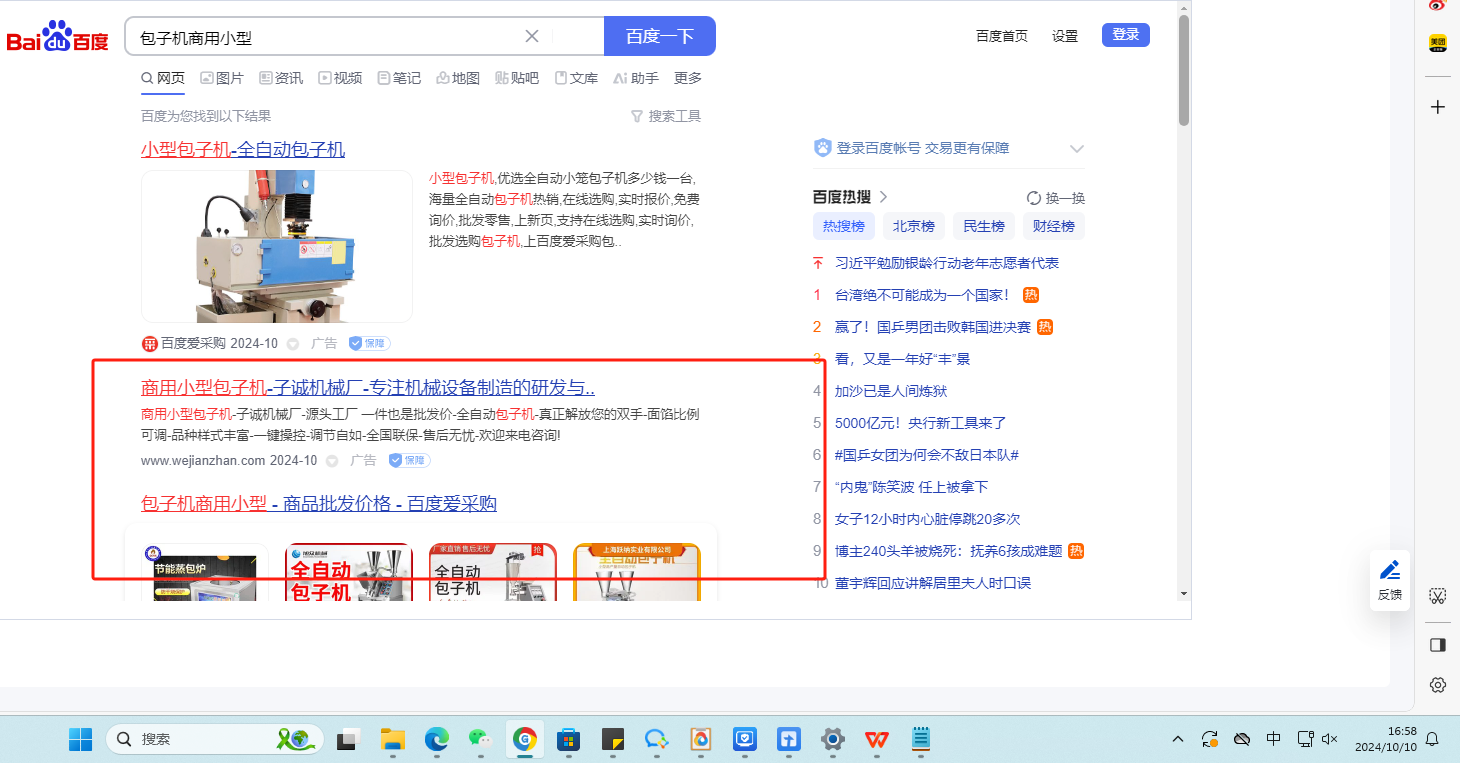Image resolution: width=1460 pixels, height=763 pixels.
Task: Open sidebar settings gear icon
Action: [1438, 685]
